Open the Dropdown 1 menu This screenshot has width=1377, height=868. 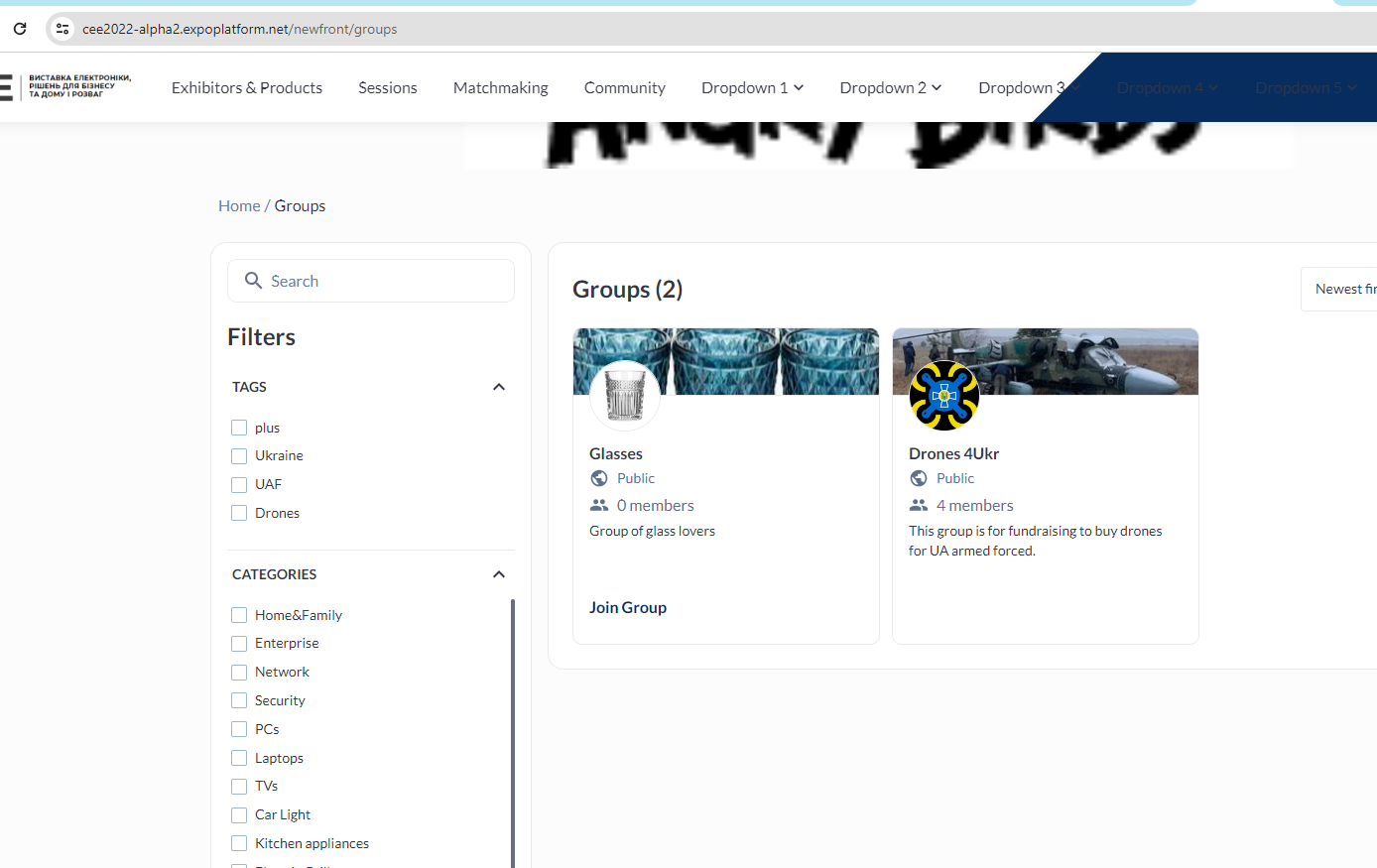[752, 87]
